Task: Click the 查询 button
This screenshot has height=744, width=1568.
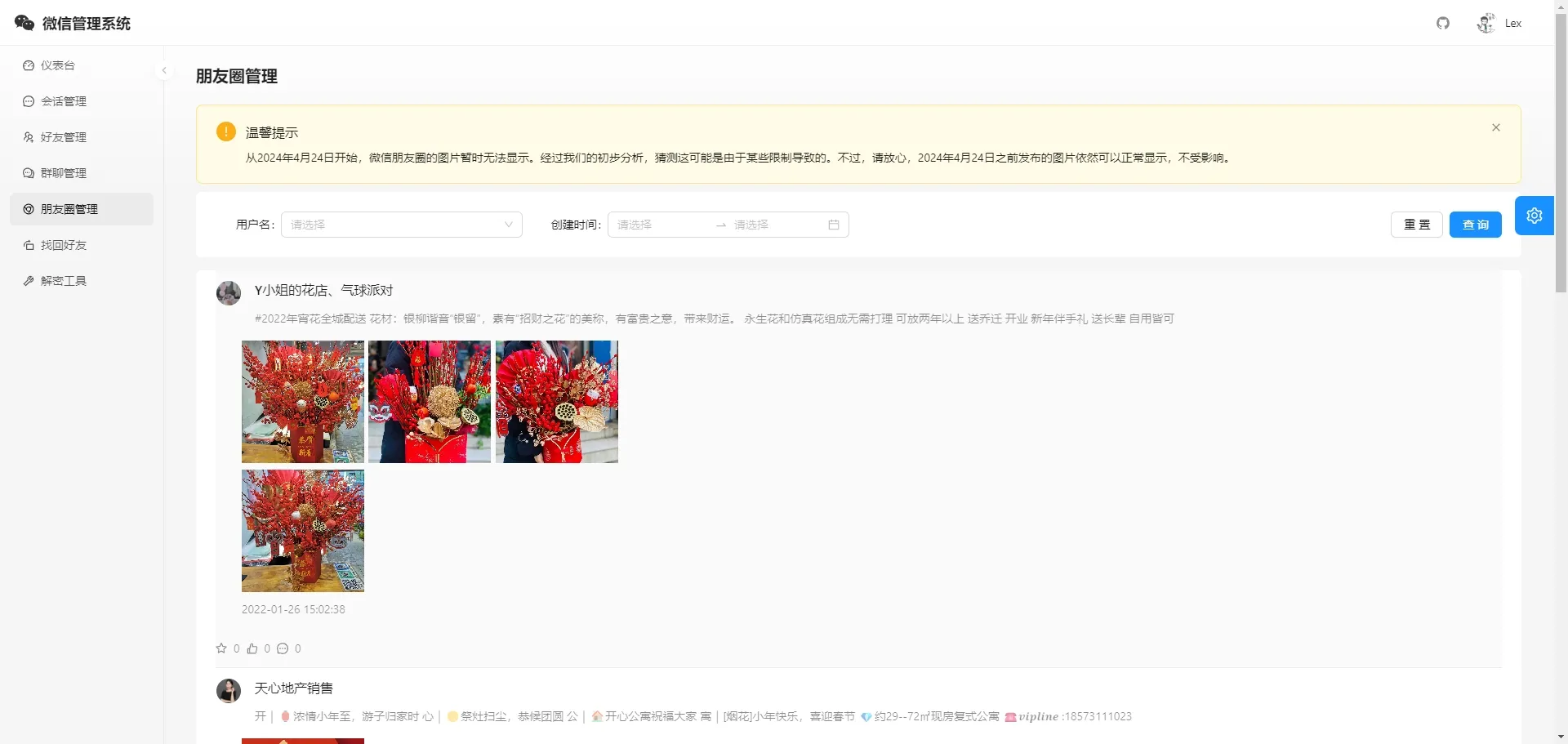Action: pyautogui.click(x=1476, y=225)
